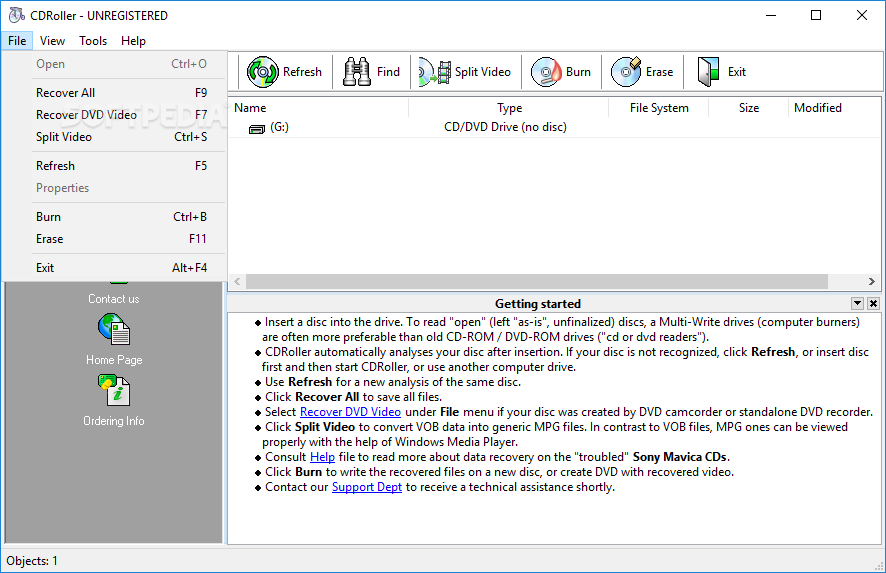Open the Ordering Info sidebar icon
Viewport: 886px width, 573px height.
[x=114, y=390]
